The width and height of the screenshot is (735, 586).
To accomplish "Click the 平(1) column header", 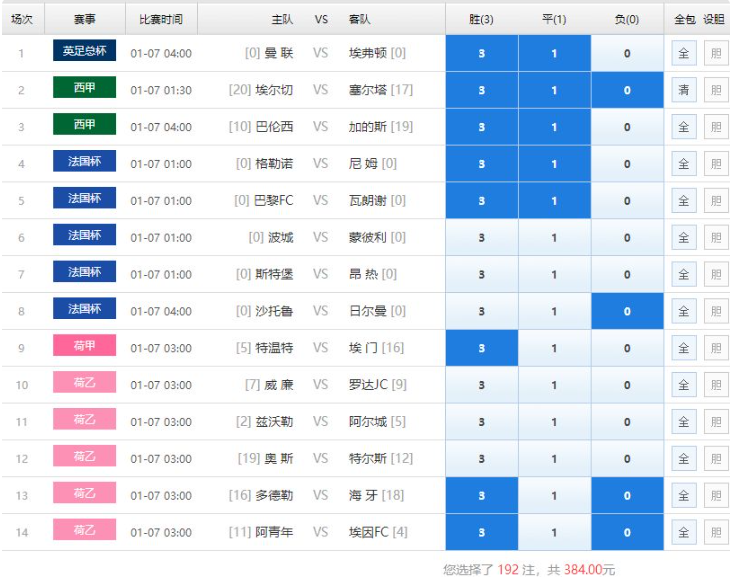I will click(x=554, y=19).
